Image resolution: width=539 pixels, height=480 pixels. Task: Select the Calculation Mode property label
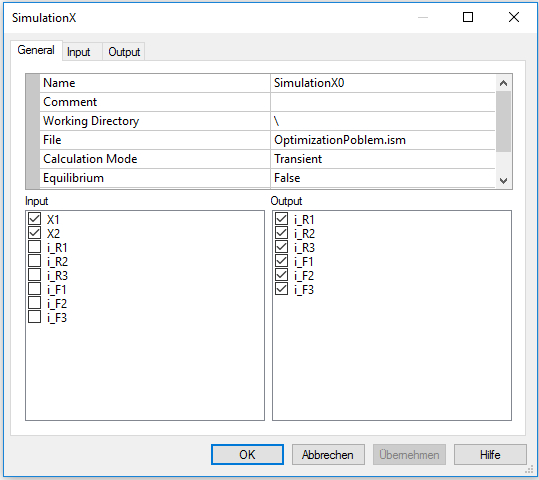[155, 159]
